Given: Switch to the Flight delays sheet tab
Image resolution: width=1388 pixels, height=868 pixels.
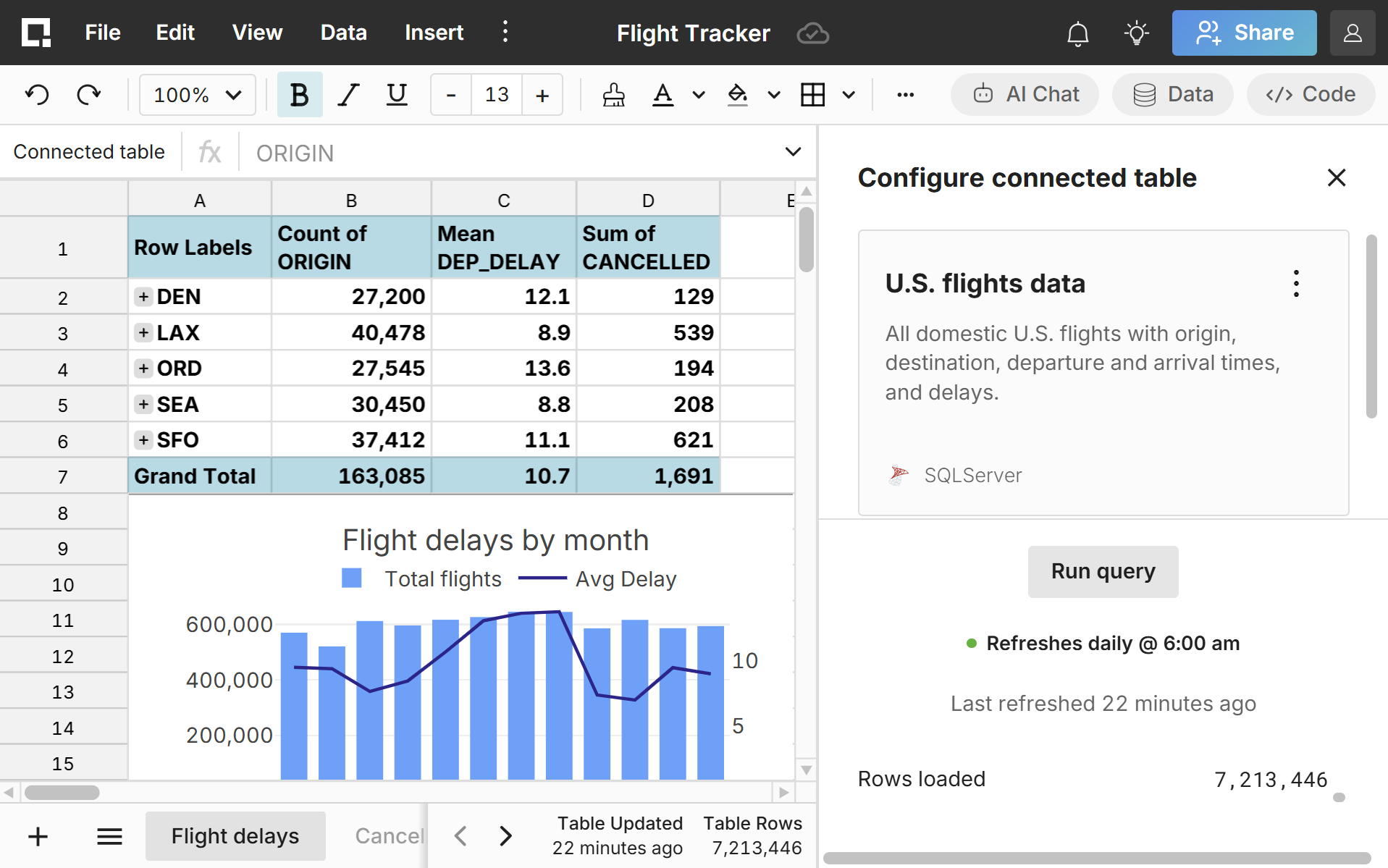Looking at the screenshot, I should [x=235, y=836].
